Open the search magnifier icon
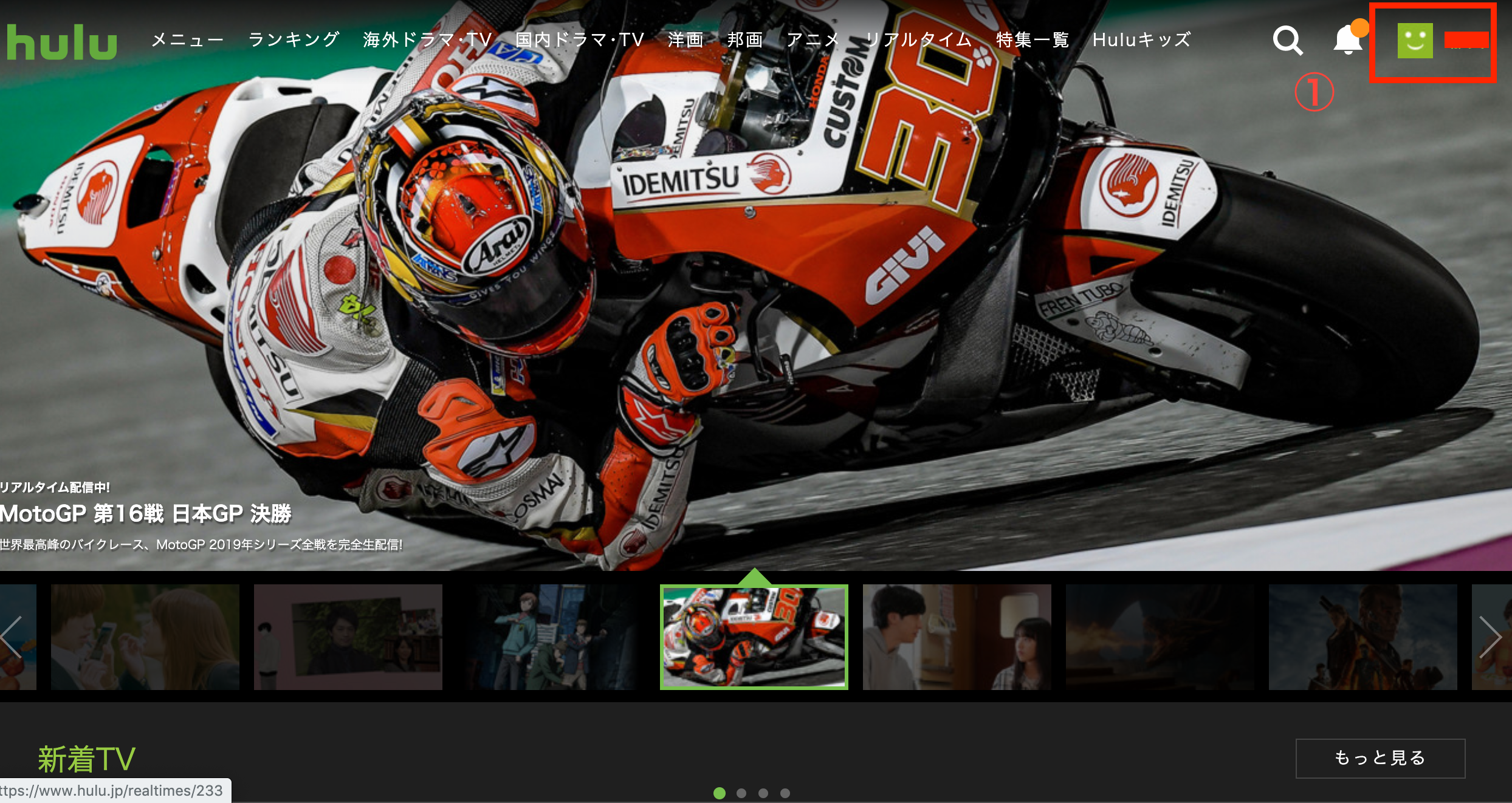 pyautogui.click(x=1288, y=41)
